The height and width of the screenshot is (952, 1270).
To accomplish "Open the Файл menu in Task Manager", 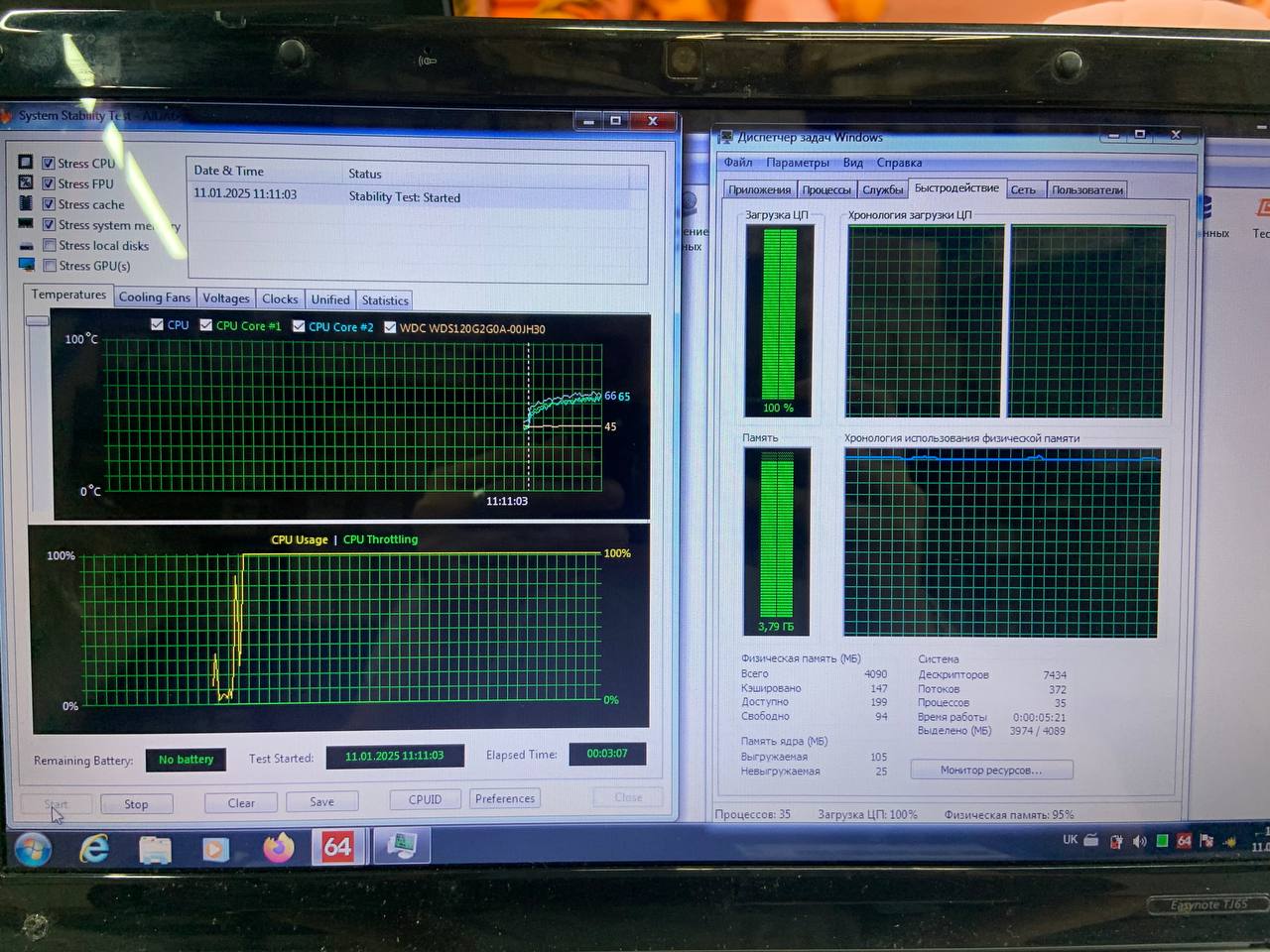I will point(738,163).
